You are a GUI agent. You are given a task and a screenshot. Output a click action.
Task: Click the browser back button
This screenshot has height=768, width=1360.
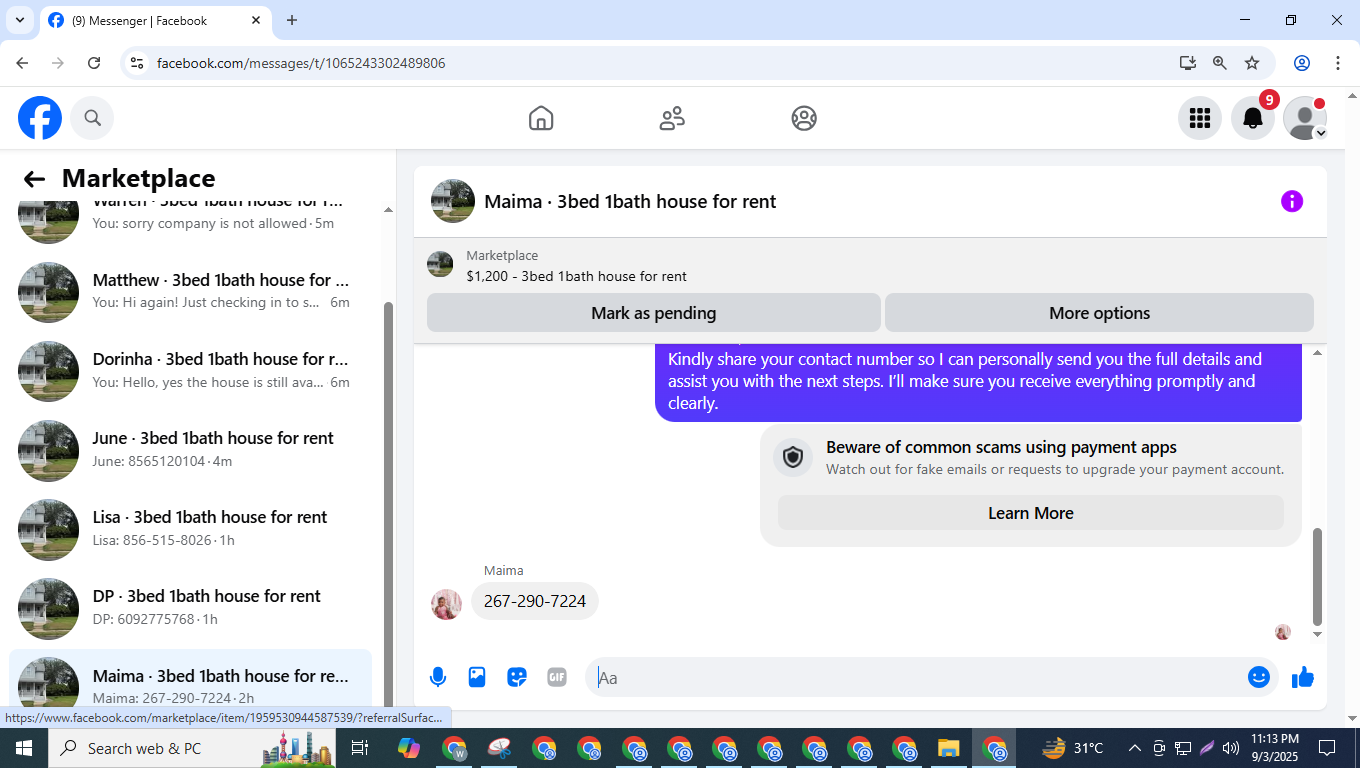click(22, 63)
